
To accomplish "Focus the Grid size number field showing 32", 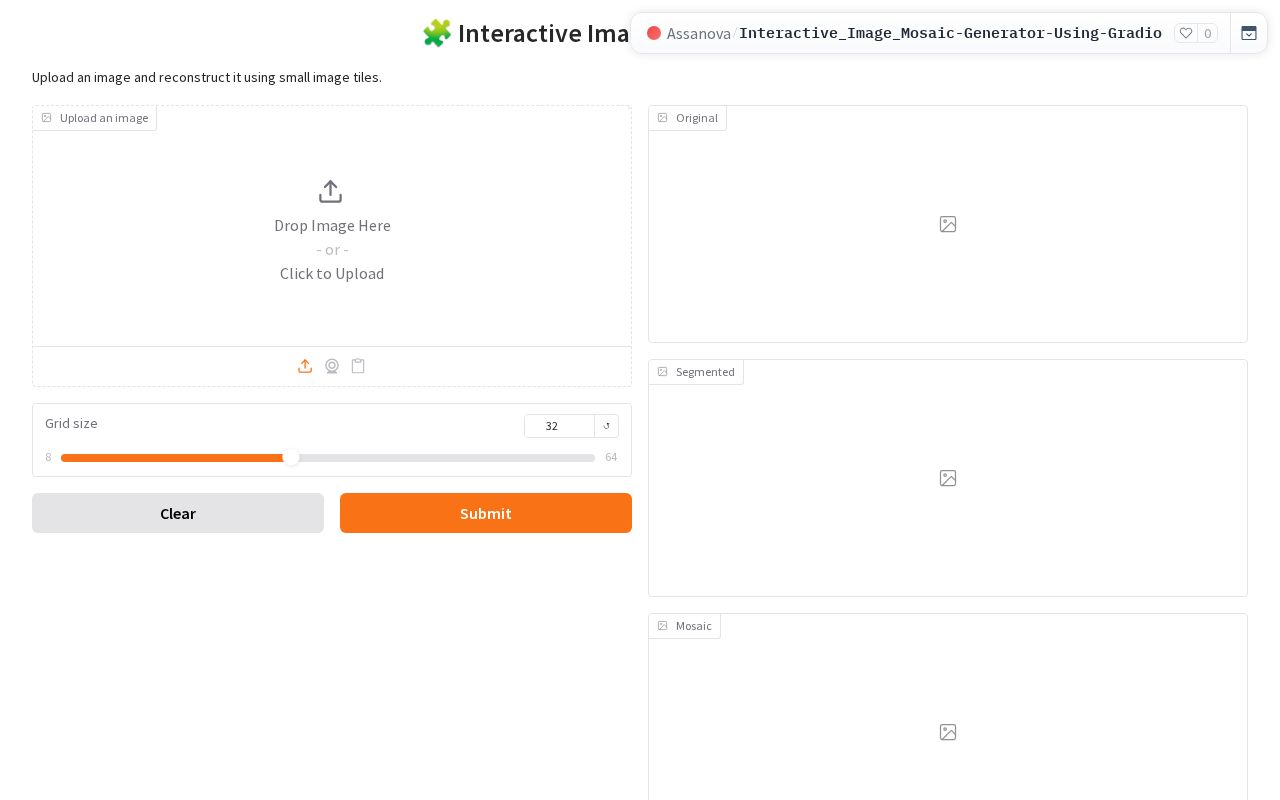I will coord(559,426).
